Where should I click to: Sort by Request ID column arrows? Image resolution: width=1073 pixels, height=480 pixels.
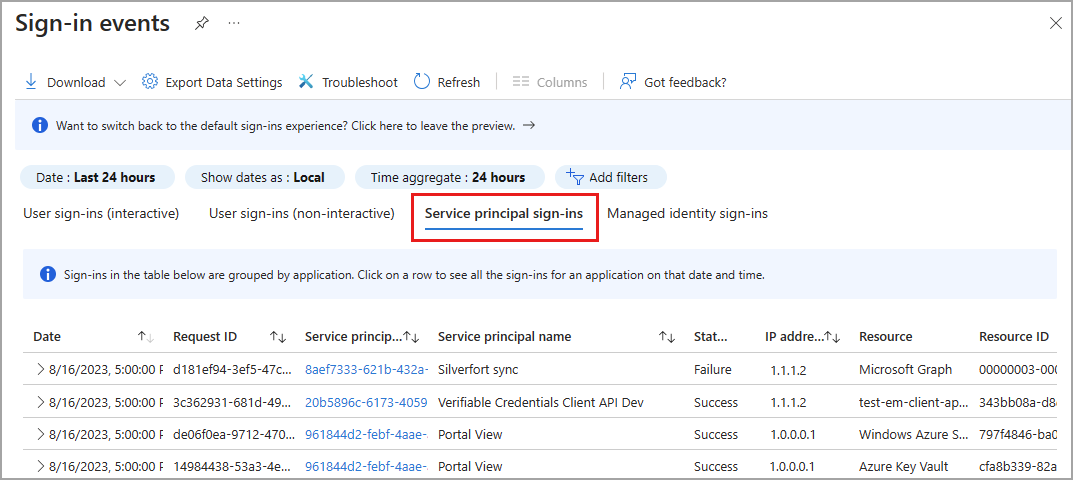click(x=278, y=336)
